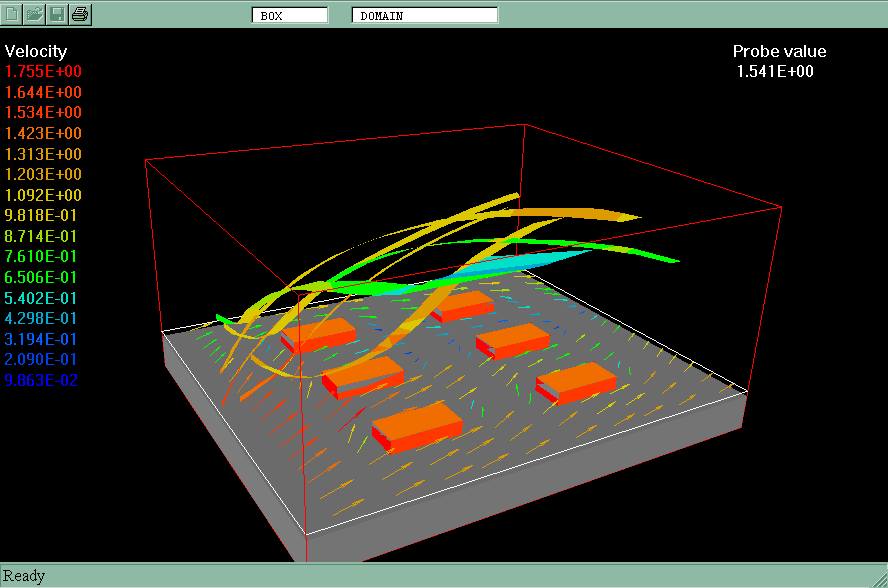Open a file with the folder icon
The width and height of the screenshot is (888, 588).
click(x=35, y=14)
